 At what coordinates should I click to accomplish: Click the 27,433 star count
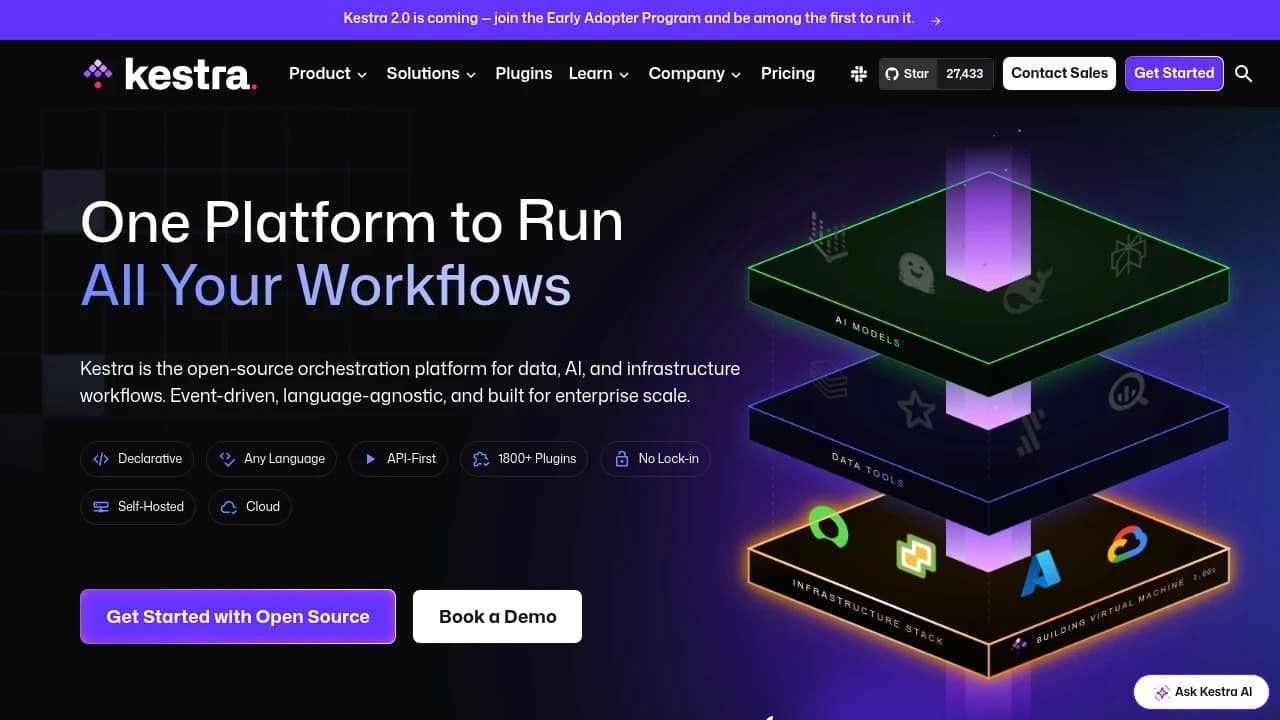[964, 74]
